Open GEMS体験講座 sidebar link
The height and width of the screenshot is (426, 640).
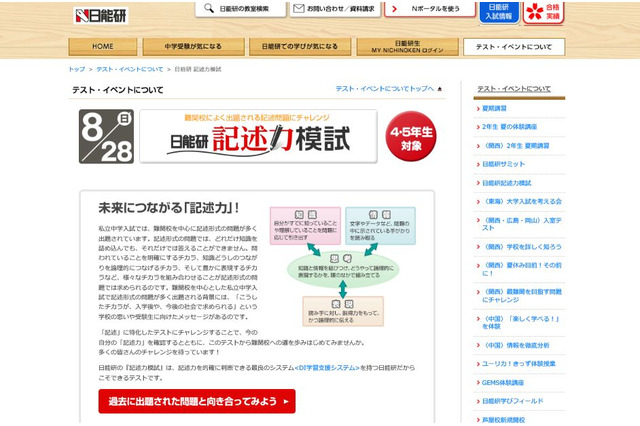(x=503, y=383)
